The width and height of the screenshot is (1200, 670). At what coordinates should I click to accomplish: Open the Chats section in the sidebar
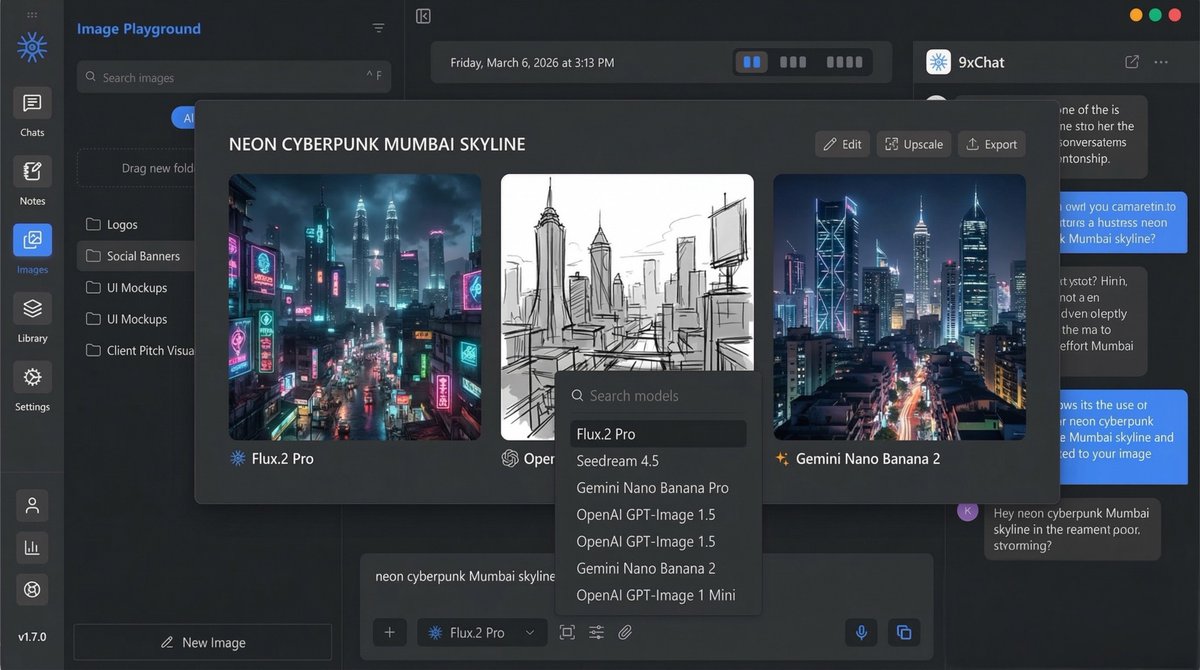pyautogui.click(x=32, y=104)
